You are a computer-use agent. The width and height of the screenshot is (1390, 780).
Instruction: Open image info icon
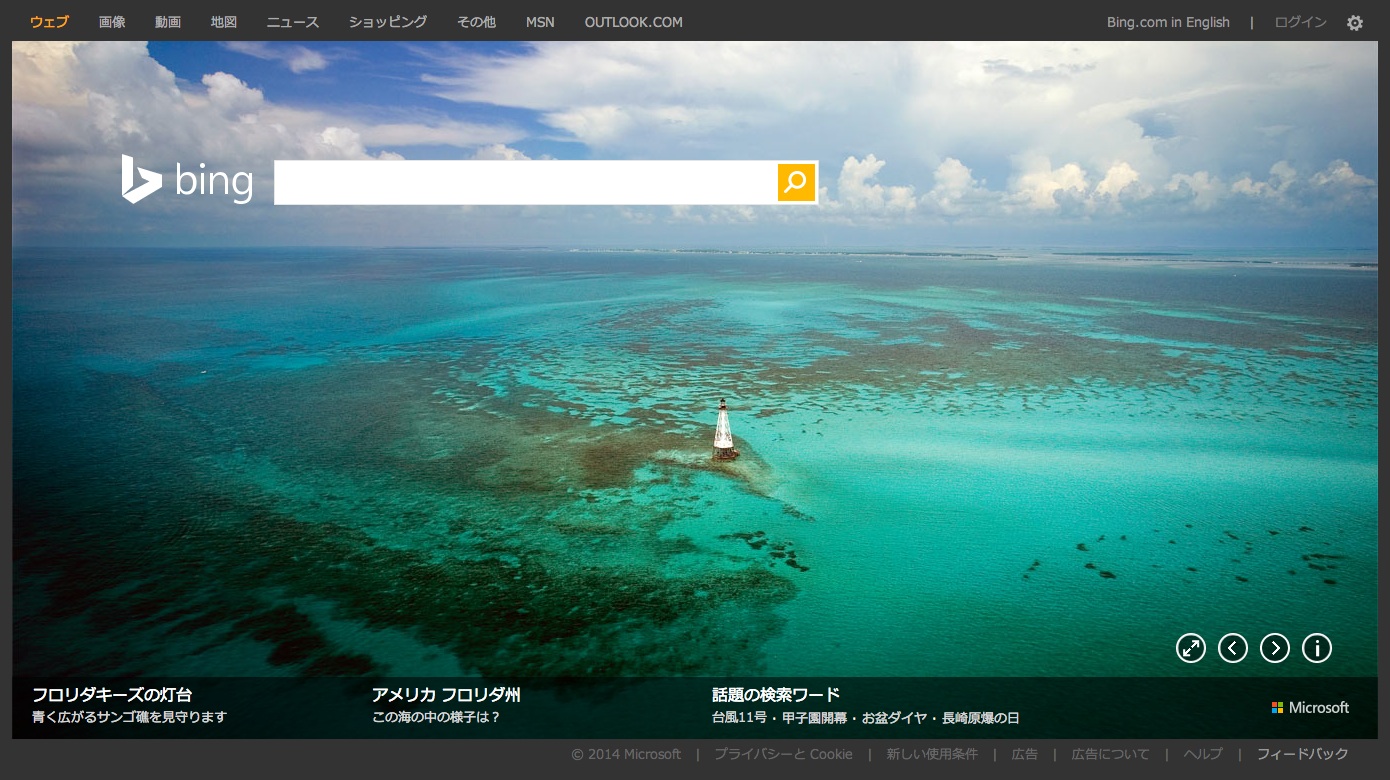point(1317,648)
